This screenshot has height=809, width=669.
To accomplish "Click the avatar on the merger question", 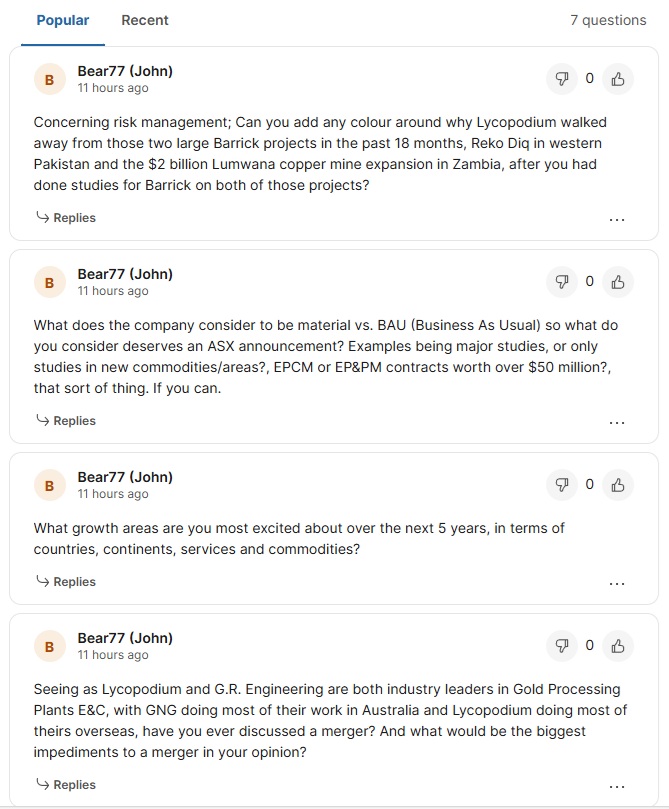I will pyautogui.click(x=49, y=647).
